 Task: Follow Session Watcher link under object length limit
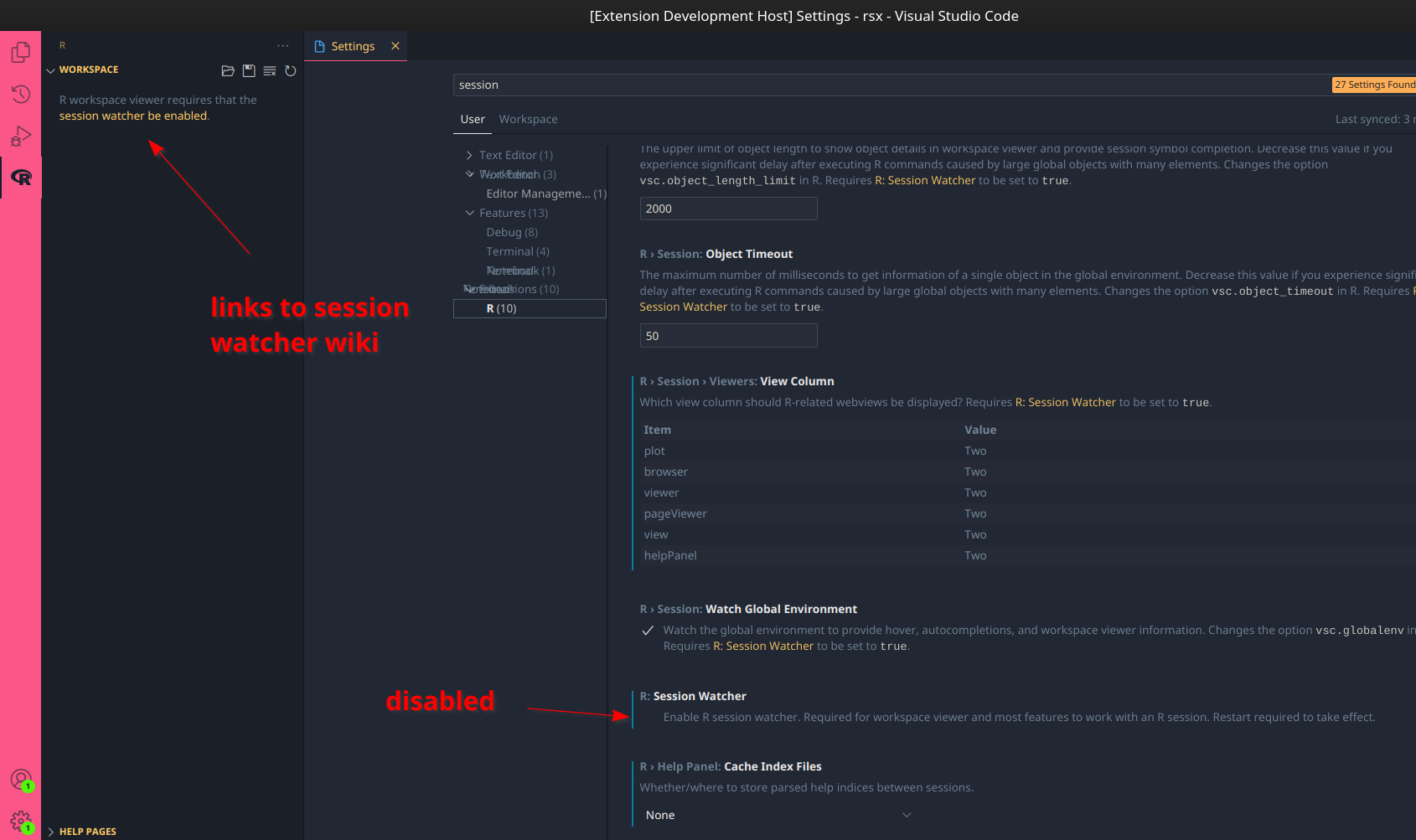click(925, 180)
